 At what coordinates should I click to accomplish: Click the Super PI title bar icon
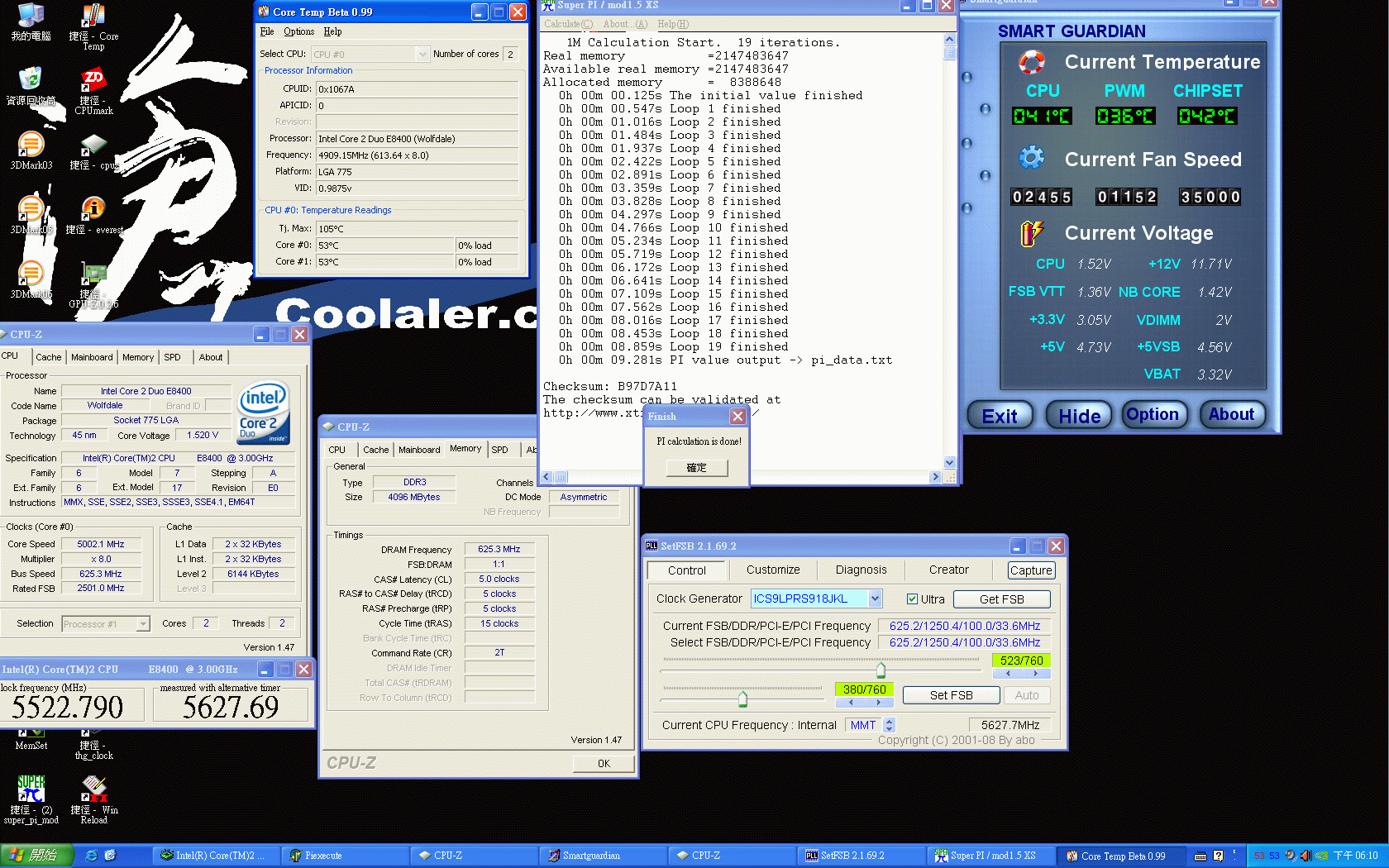(548, 5)
